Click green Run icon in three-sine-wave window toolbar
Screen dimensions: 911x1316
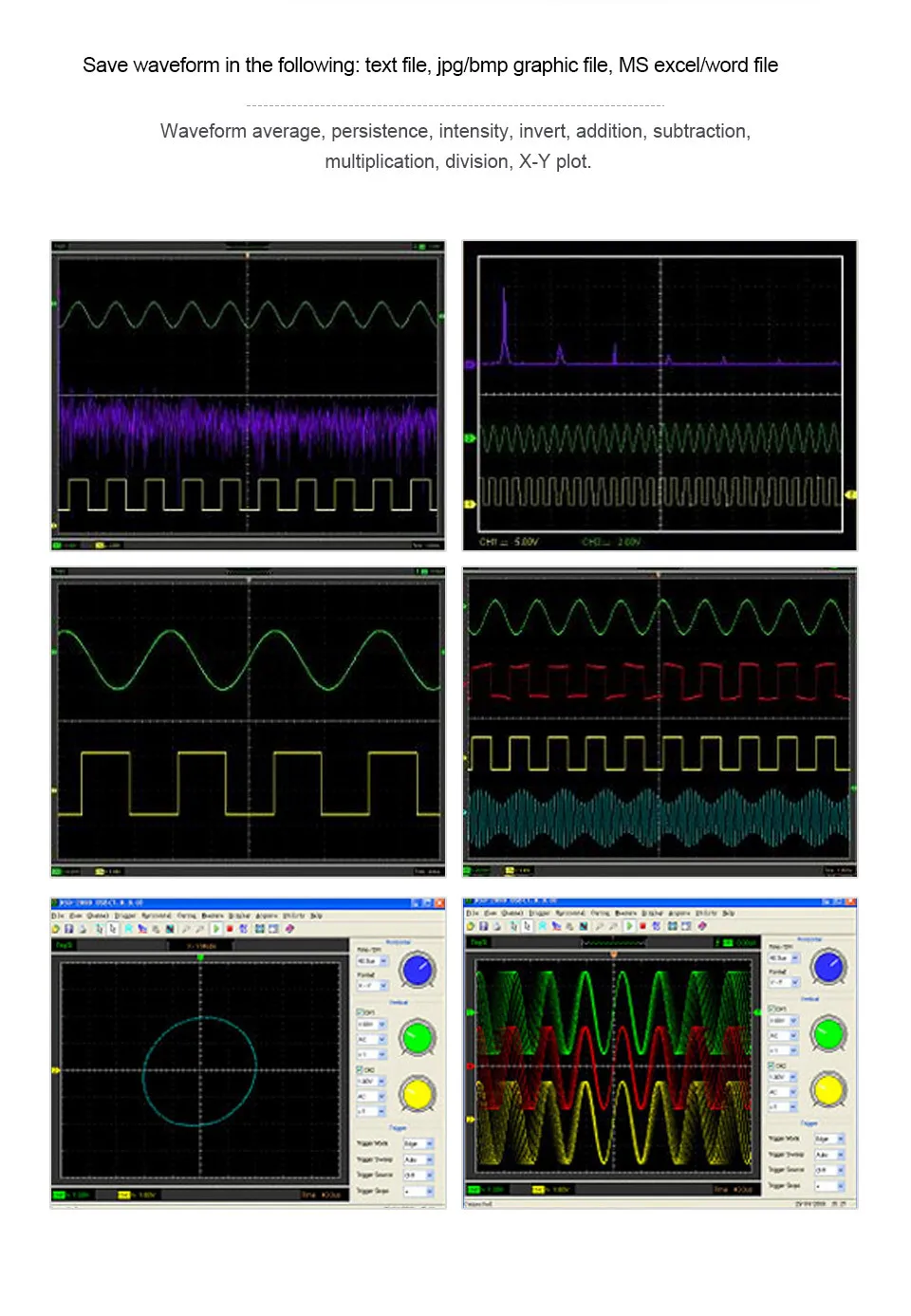click(629, 925)
